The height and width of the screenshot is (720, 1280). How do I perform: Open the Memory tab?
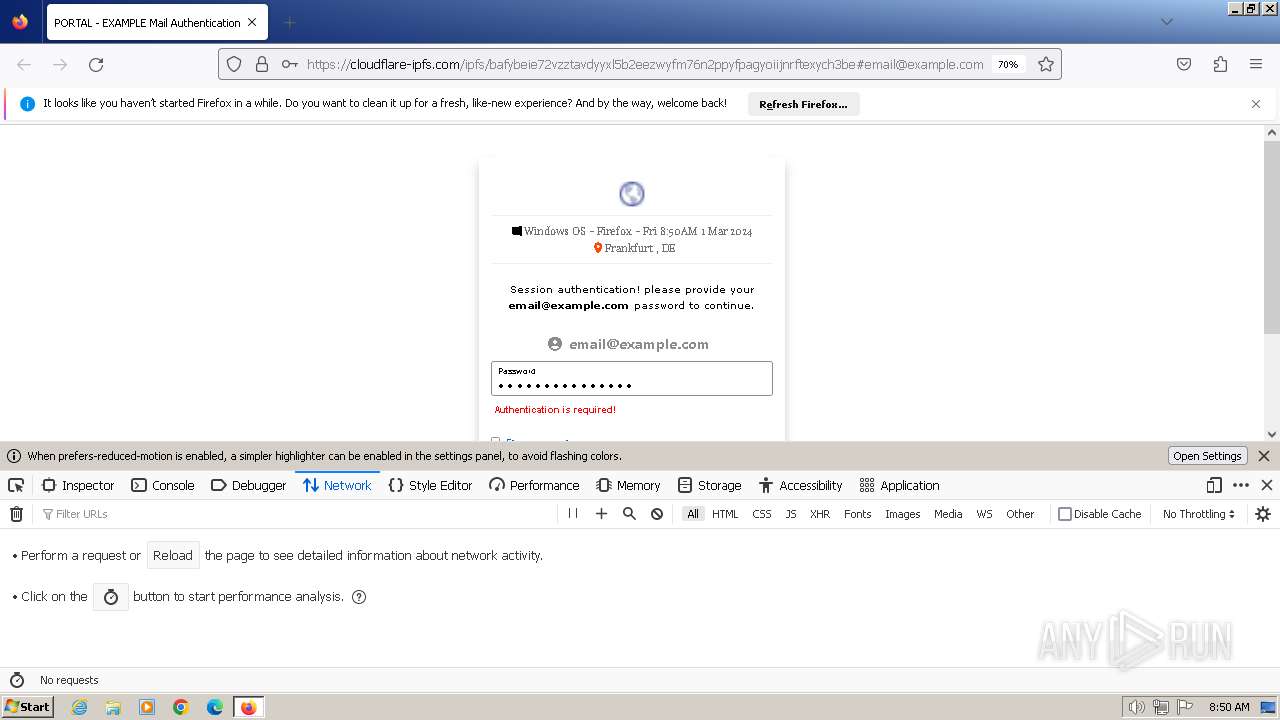point(628,485)
